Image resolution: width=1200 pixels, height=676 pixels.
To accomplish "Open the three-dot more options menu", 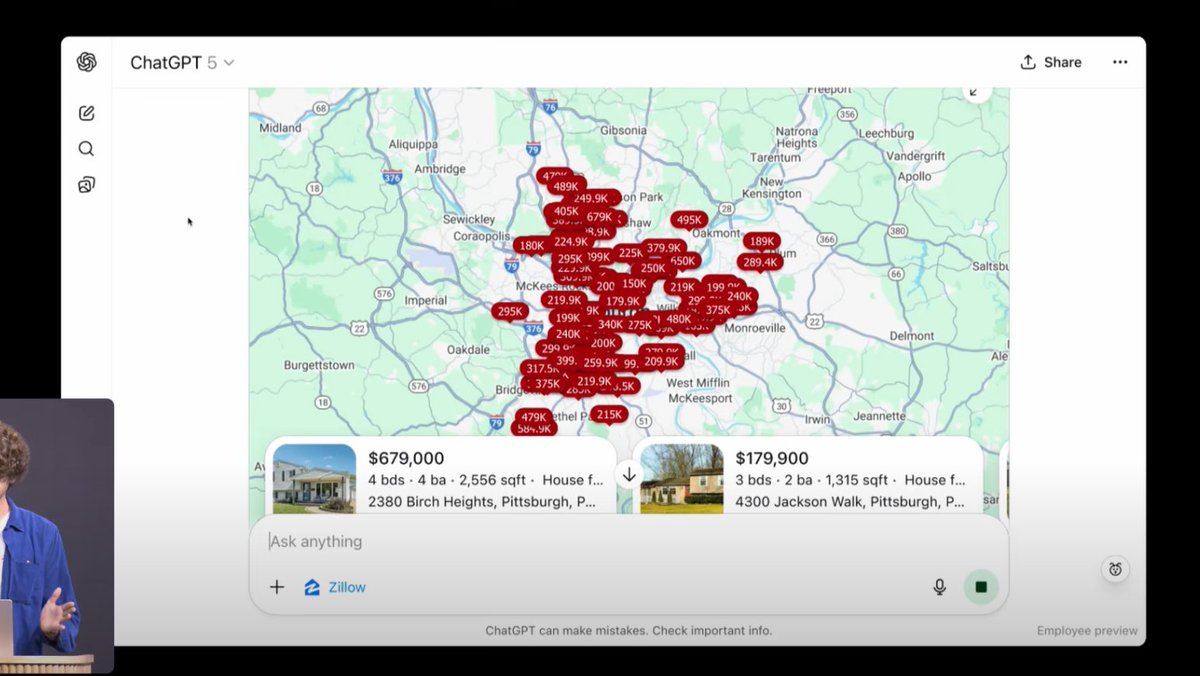I will pos(1120,62).
